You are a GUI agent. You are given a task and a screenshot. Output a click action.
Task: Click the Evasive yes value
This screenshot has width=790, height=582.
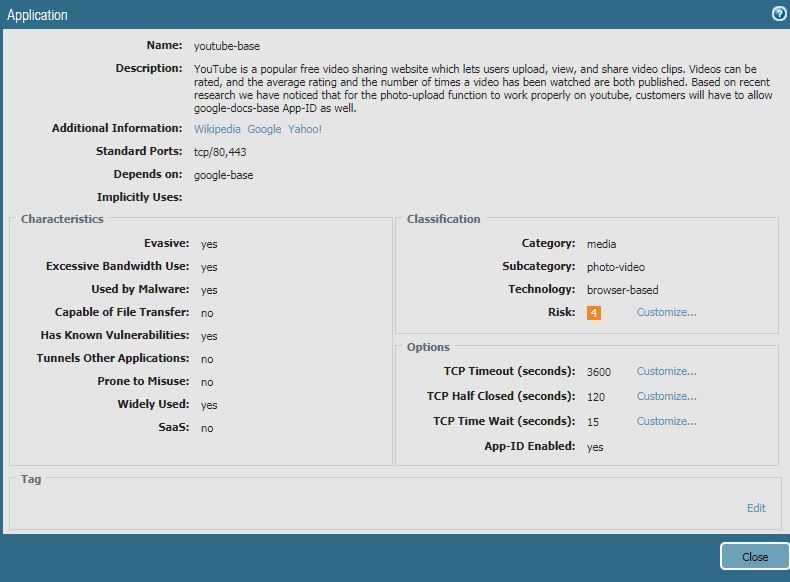click(209, 244)
